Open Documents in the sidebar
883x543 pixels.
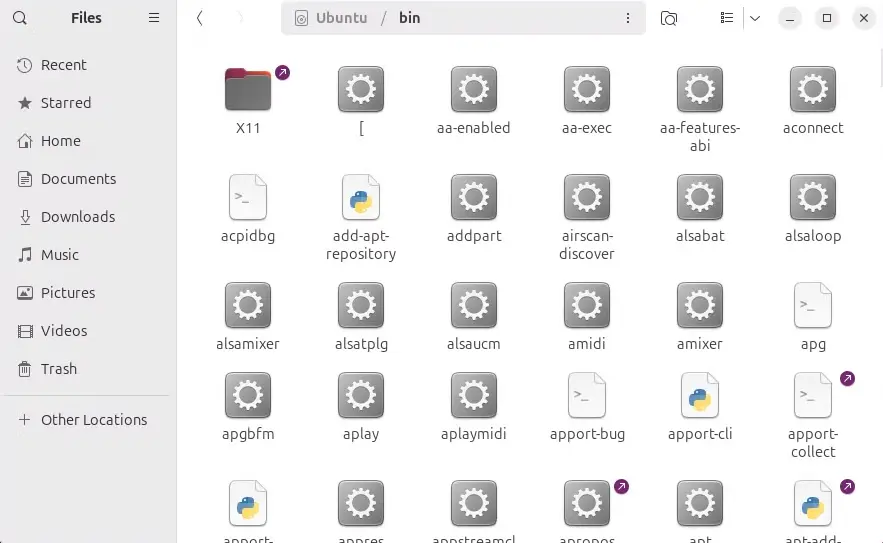tap(88, 179)
